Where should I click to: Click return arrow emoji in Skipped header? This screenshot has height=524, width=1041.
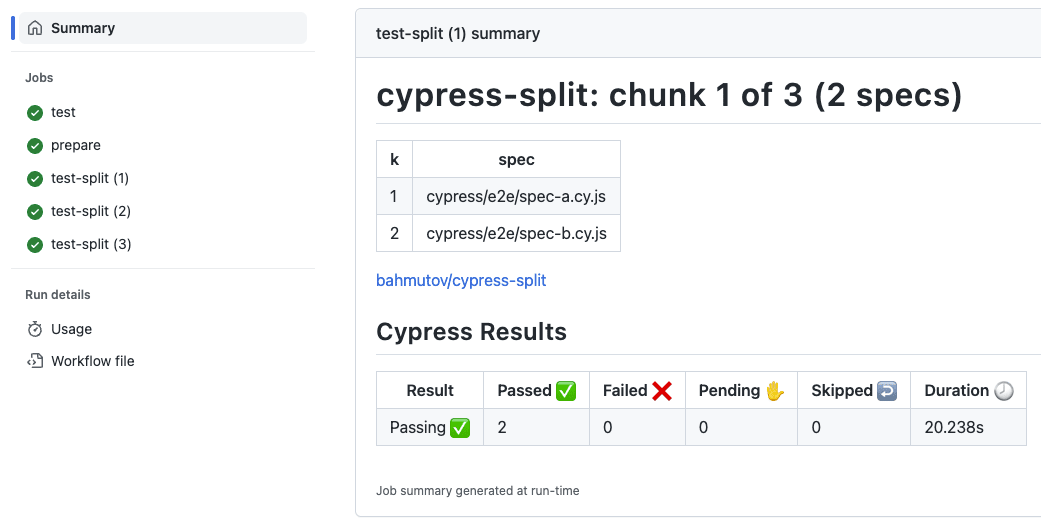click(887, 391)
